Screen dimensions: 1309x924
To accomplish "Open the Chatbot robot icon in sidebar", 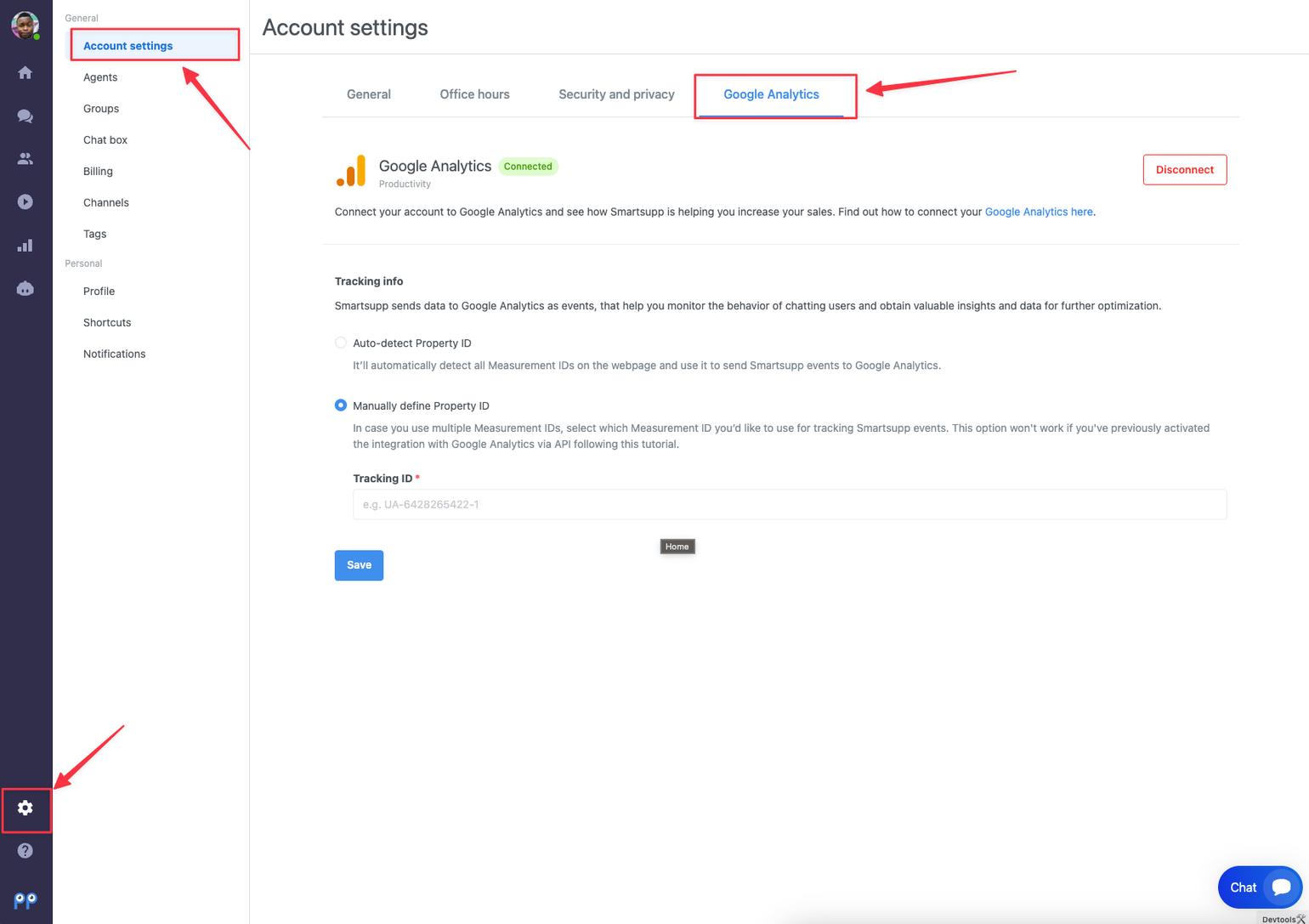I will point(25,288).
